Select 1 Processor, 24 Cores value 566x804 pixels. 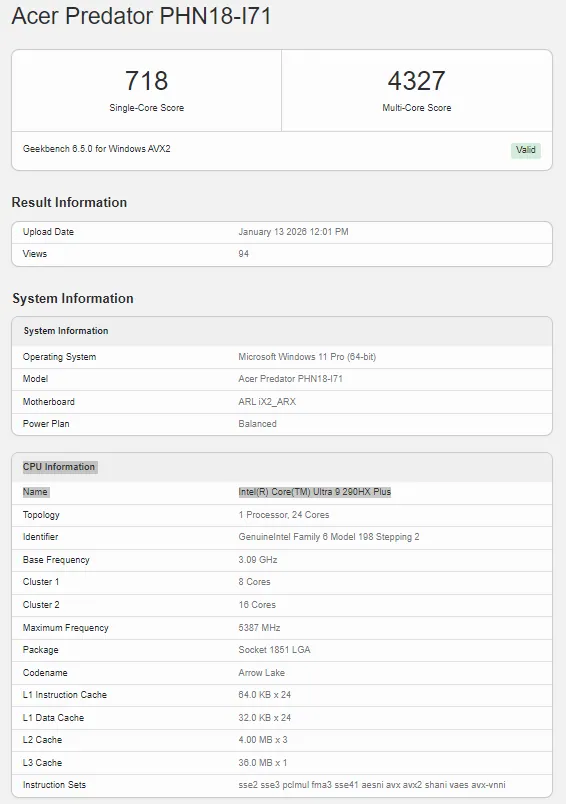click(284, 515)
